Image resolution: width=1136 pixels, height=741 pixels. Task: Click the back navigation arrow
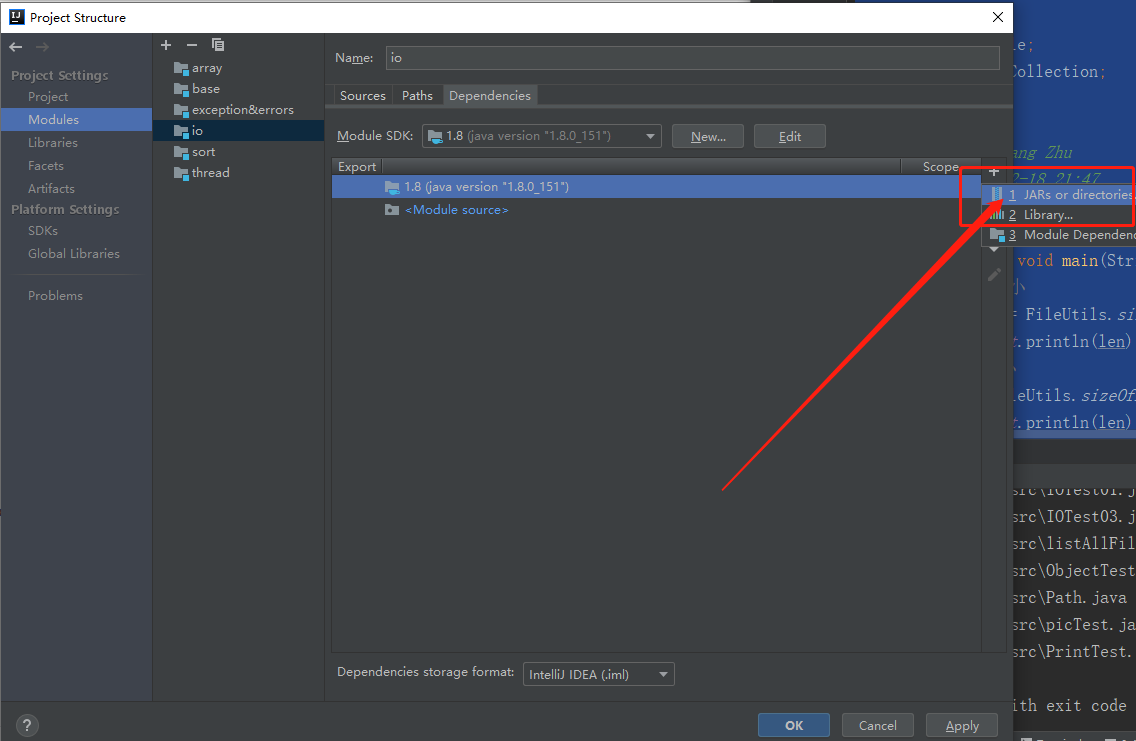click(x=16, y=47)
